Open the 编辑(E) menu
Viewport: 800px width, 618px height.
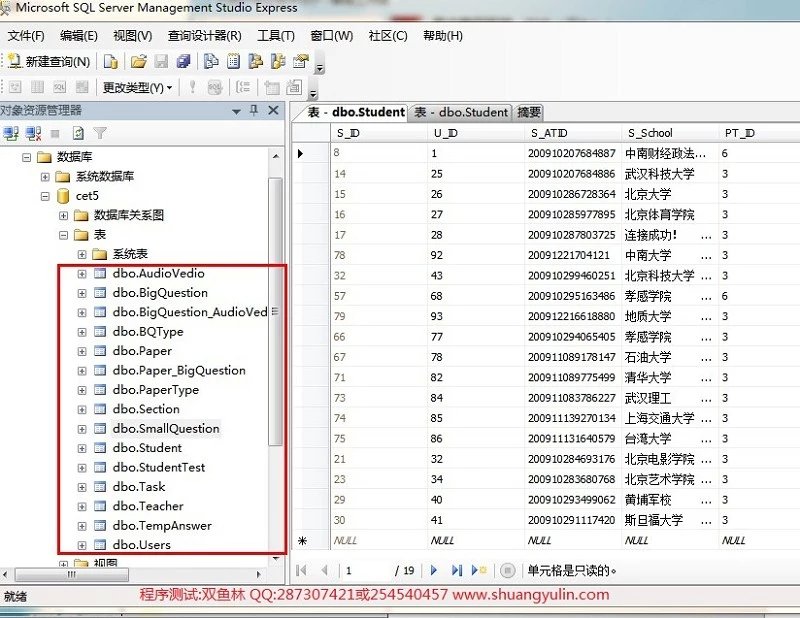79,36
